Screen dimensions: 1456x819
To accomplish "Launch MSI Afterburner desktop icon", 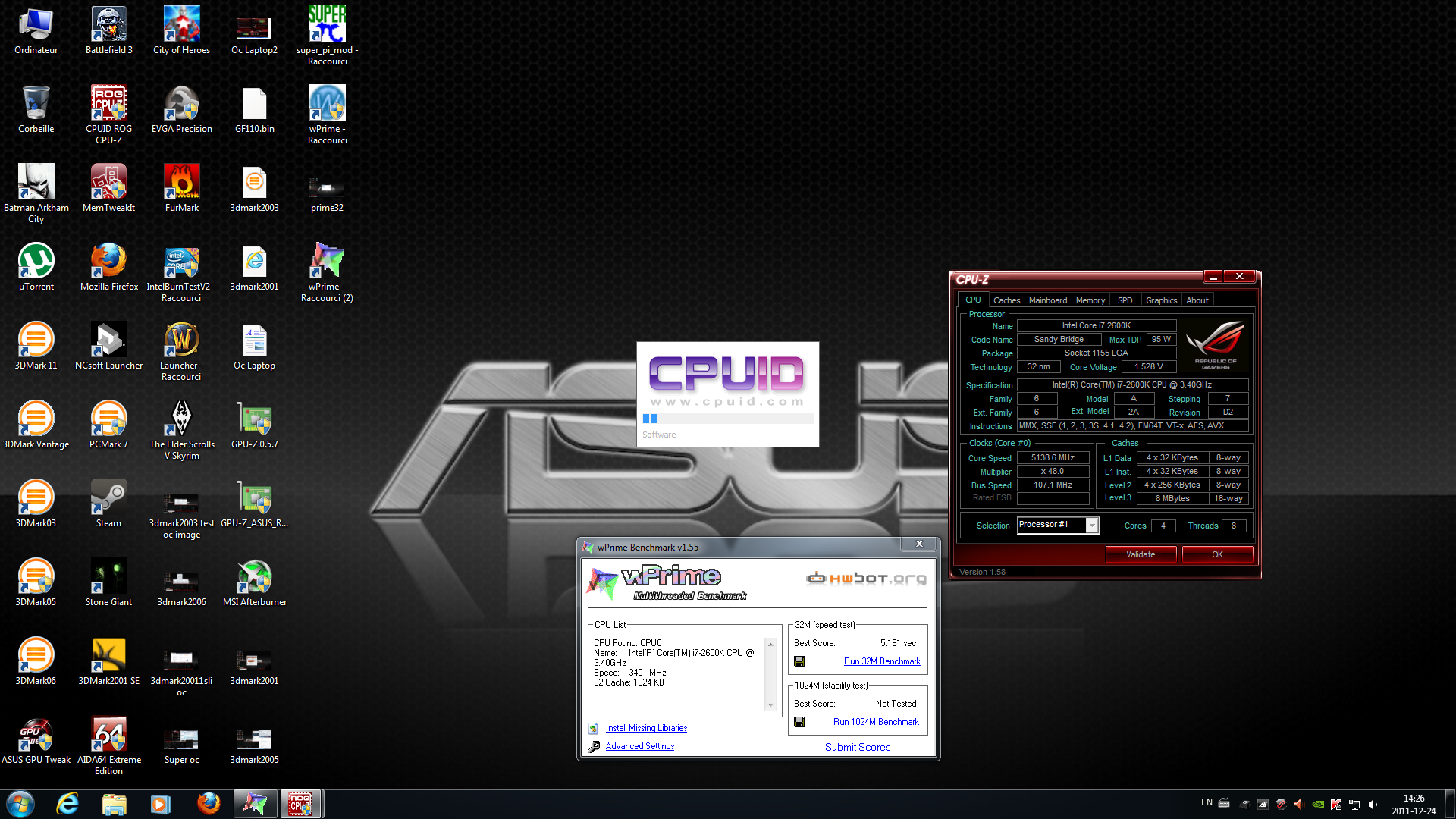I will 254,583.
